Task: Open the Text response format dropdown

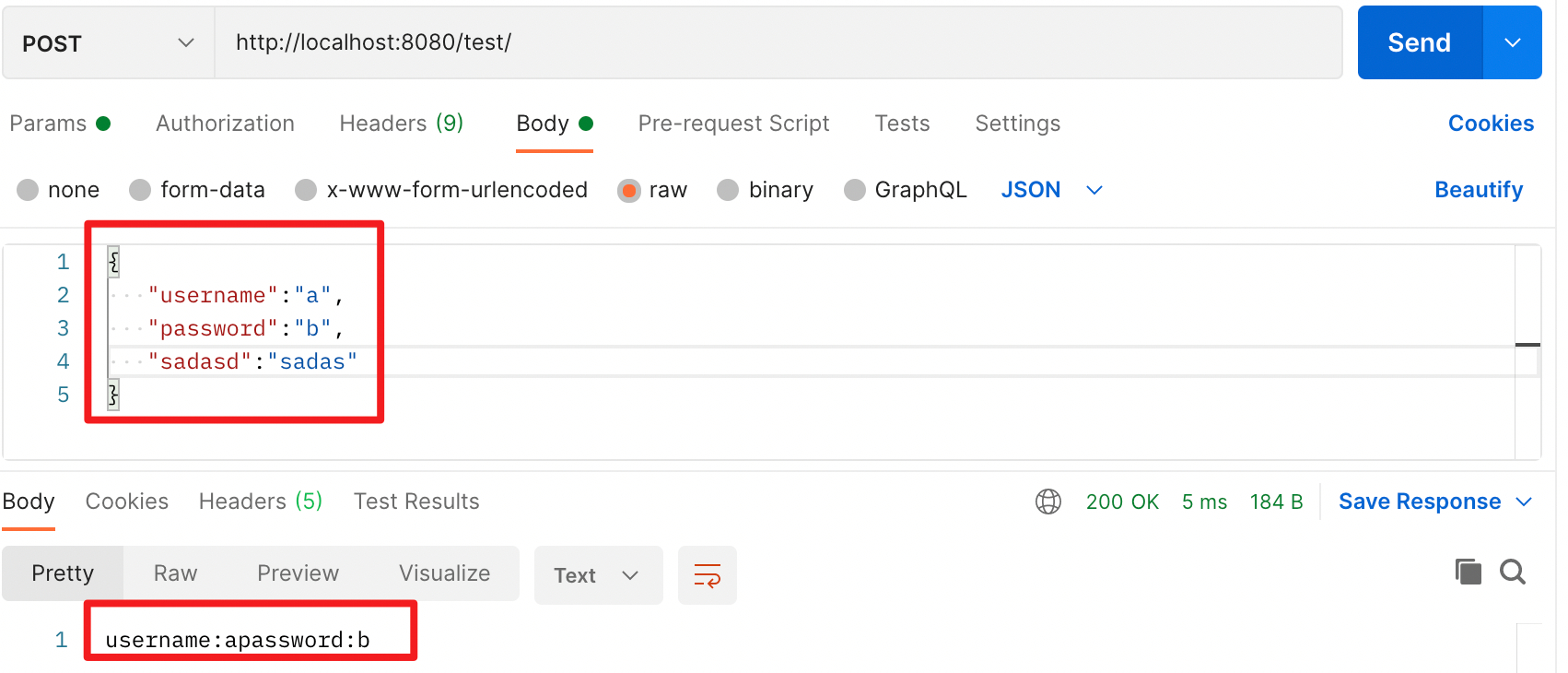Action: [x=597, y=575]
